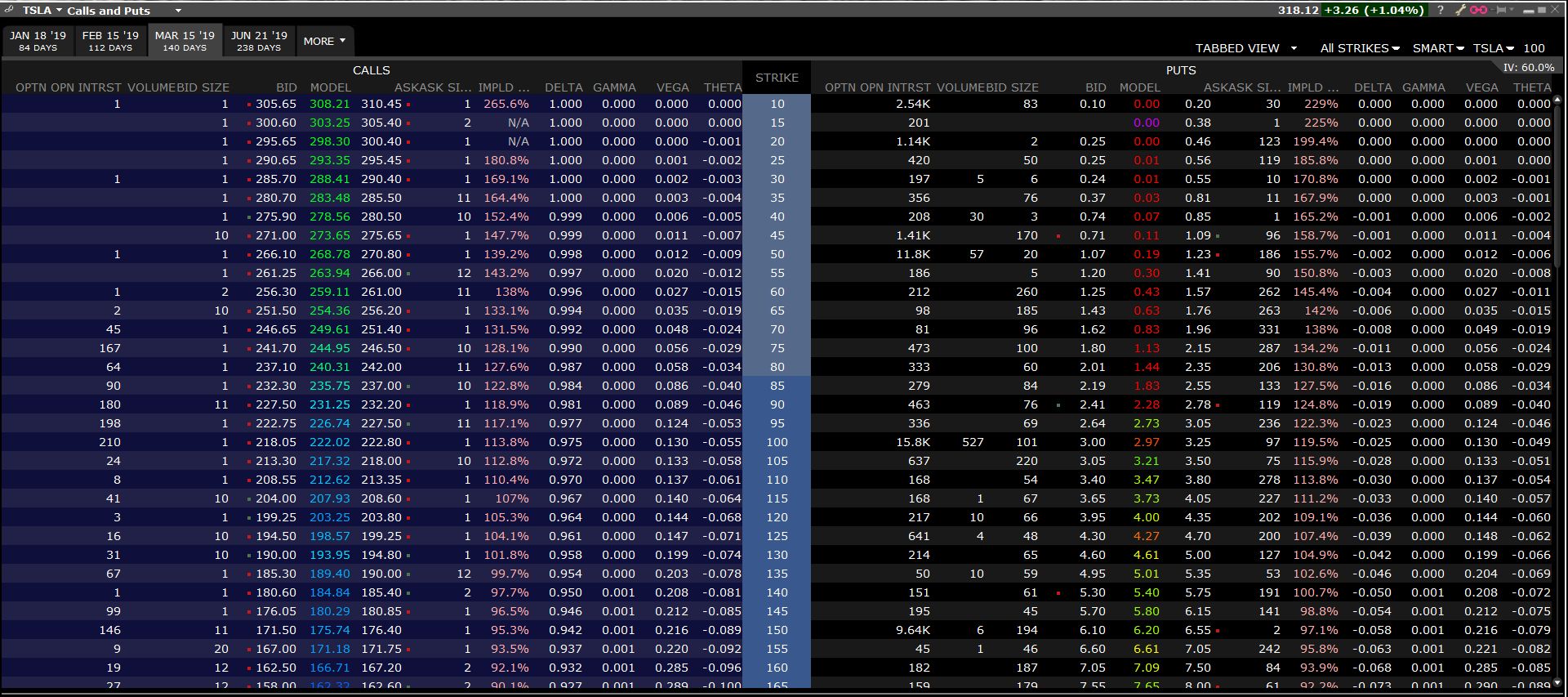Click put open interest 11.8K at strike 50

(913, 254)
